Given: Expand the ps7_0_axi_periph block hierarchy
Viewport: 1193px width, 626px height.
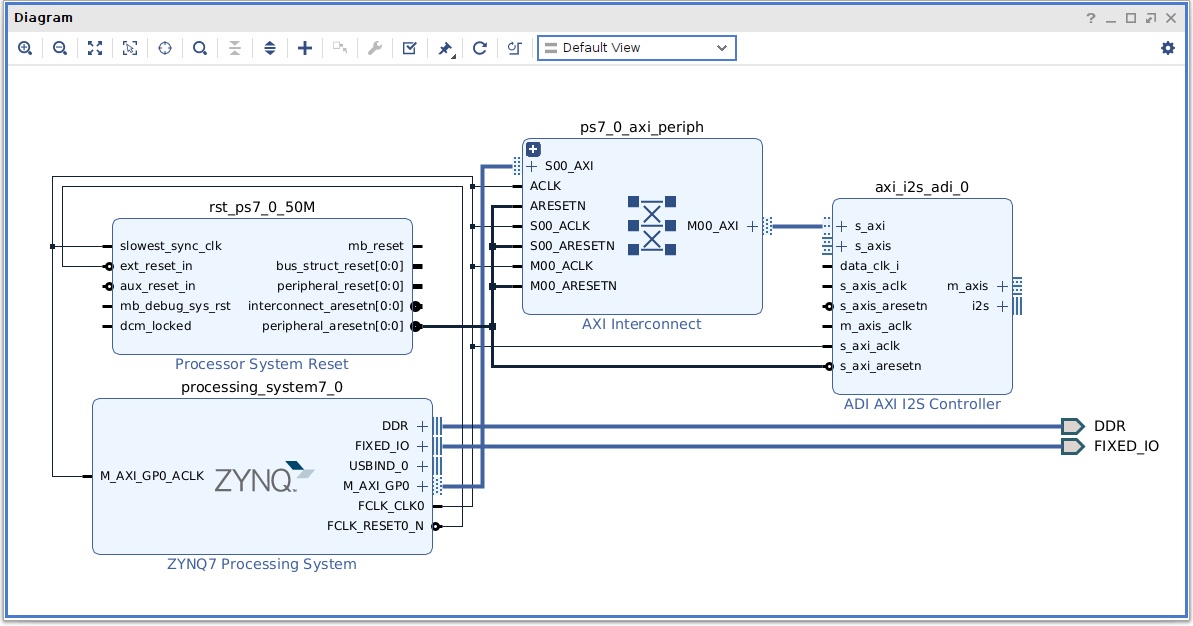Looking at the screenshot, I should [x=533, y=149].
